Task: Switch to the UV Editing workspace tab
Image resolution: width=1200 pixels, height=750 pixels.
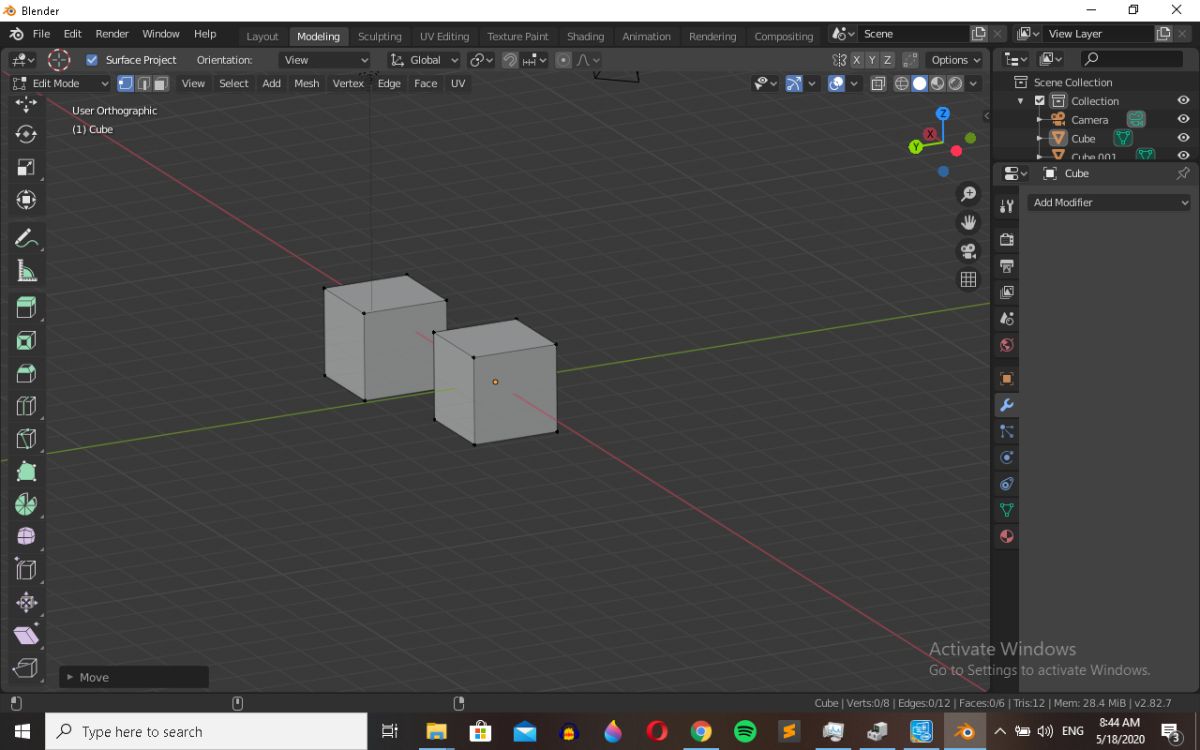Action: 444,36
